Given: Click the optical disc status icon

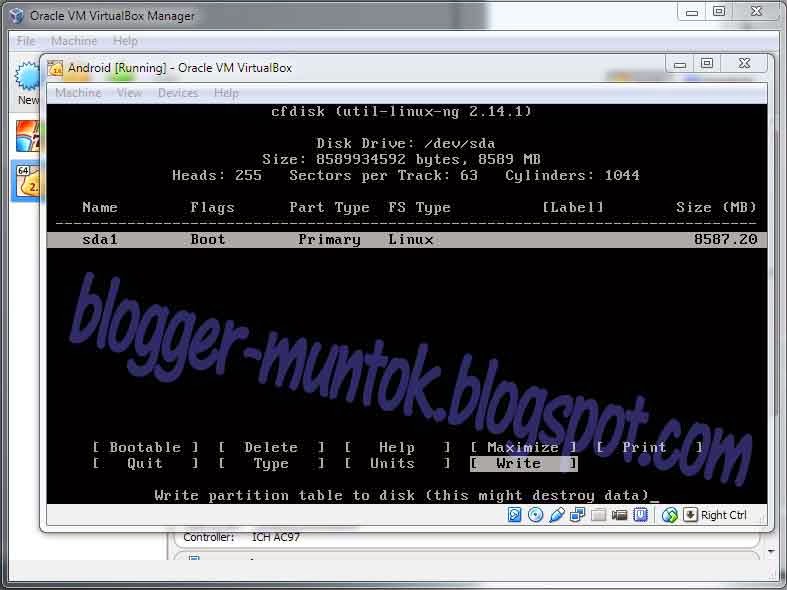Looking at the screenshot, I should coord(536,515).
